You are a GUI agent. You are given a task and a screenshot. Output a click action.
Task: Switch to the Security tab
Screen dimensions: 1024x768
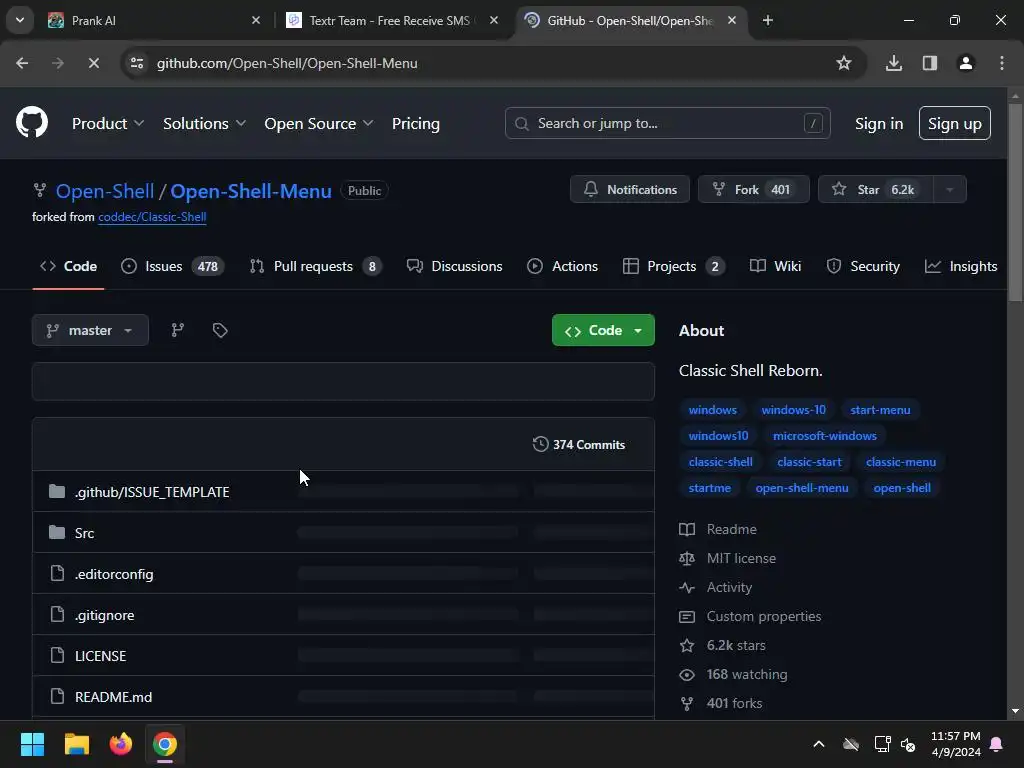[x=863, y=266]
